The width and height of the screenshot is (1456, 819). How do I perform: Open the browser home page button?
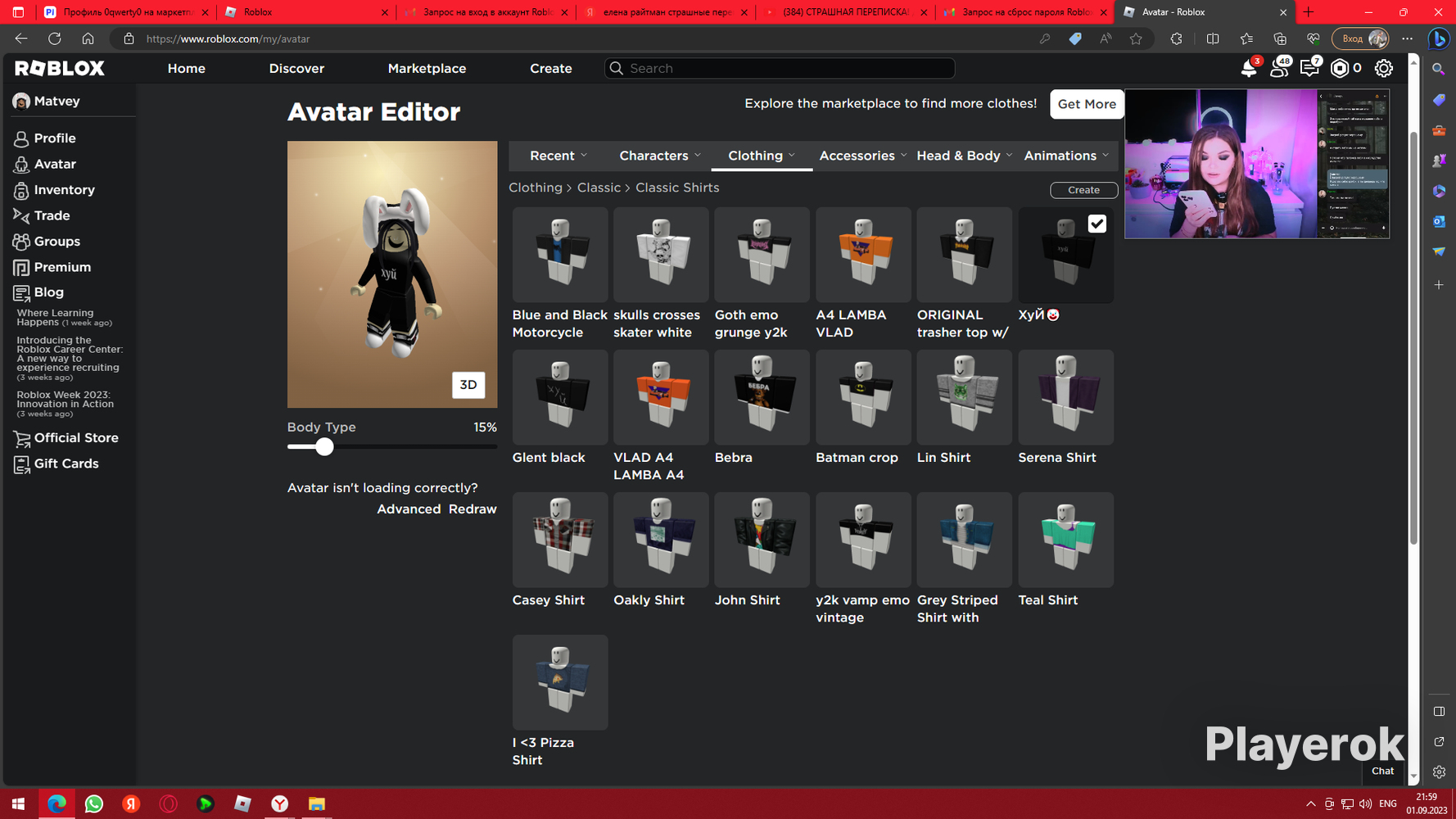(x=88, y=38)
